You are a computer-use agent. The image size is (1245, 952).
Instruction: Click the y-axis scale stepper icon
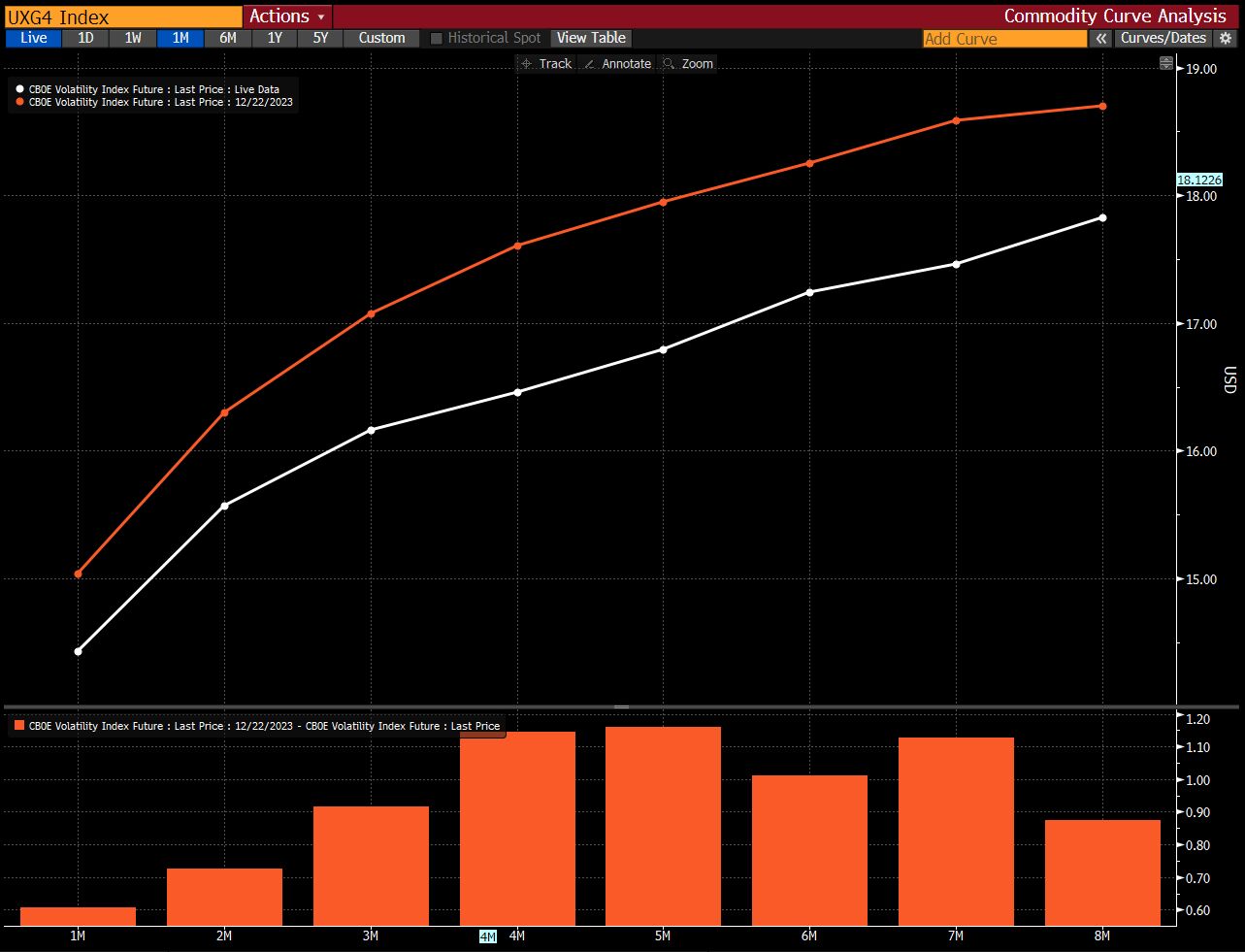tap(1166, 63)
